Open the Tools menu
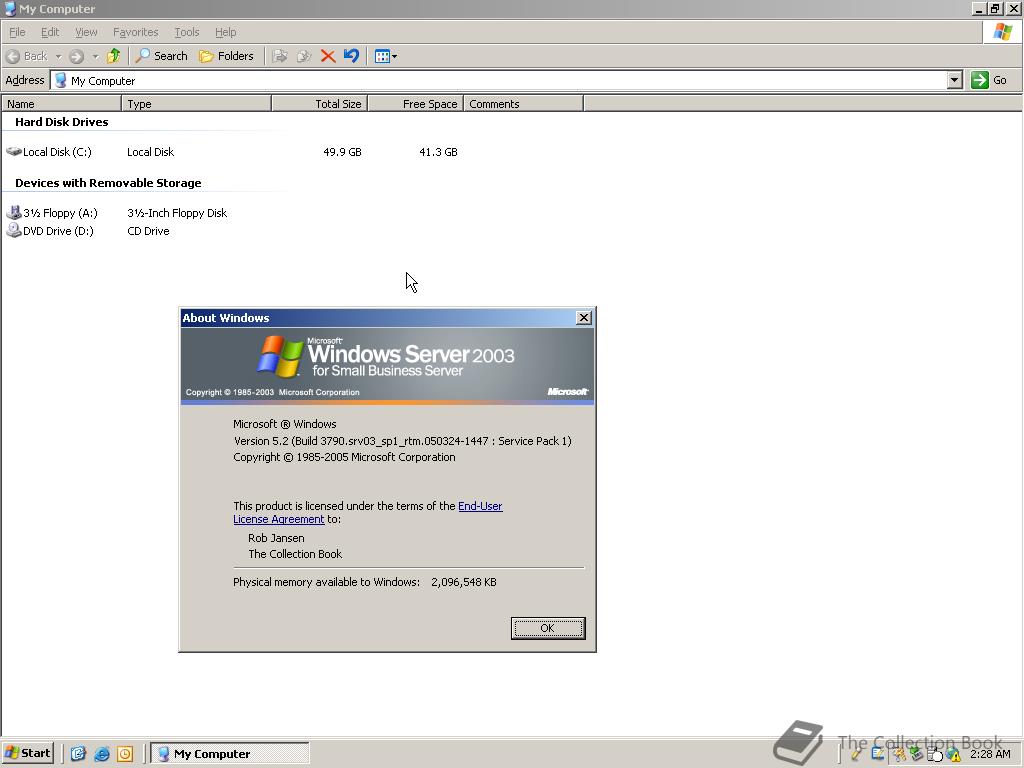The width and height of the screenshot is (1024, 768). 186,32
